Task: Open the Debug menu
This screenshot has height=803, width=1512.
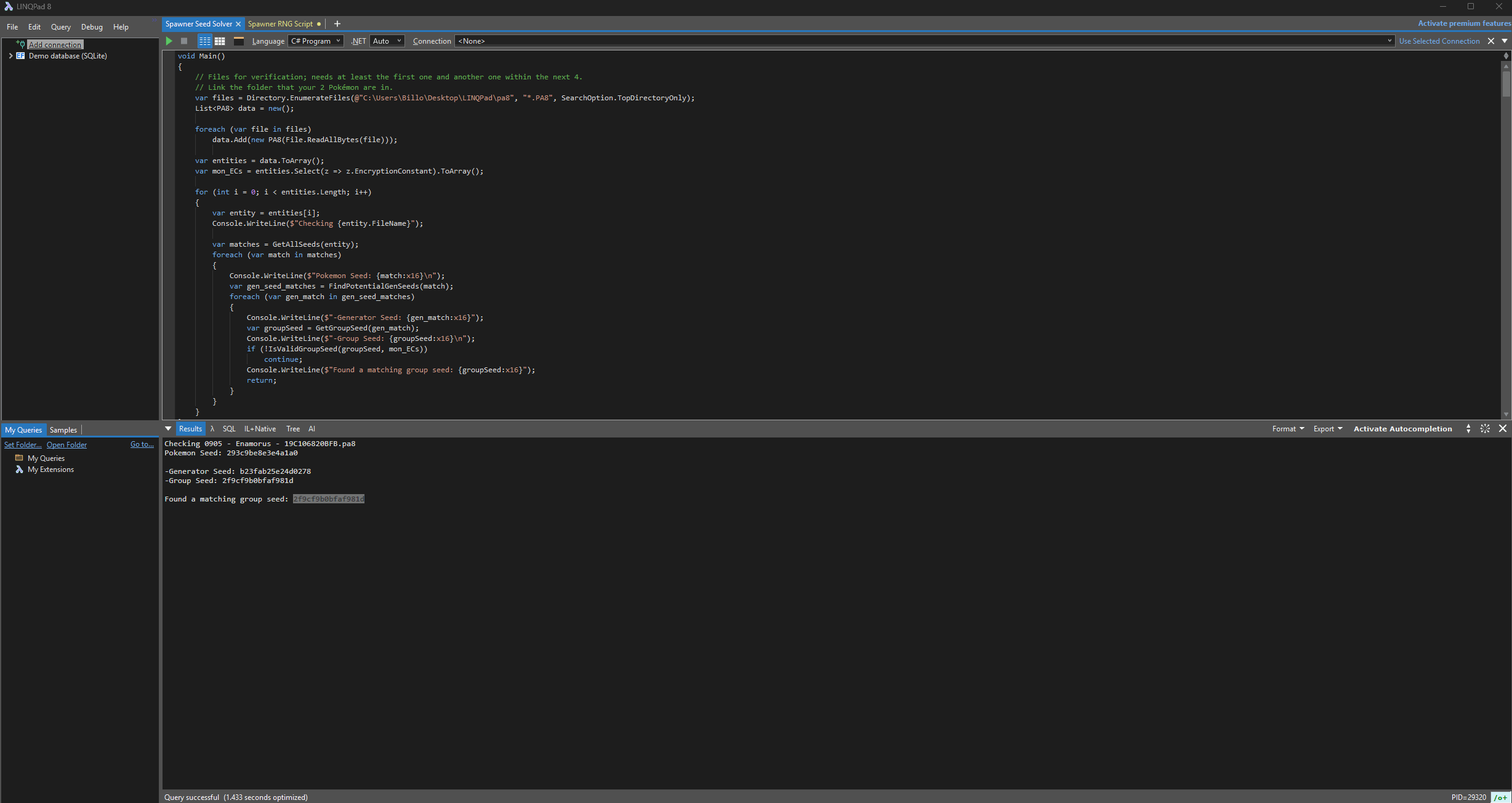Action: (x=92, y=27)
